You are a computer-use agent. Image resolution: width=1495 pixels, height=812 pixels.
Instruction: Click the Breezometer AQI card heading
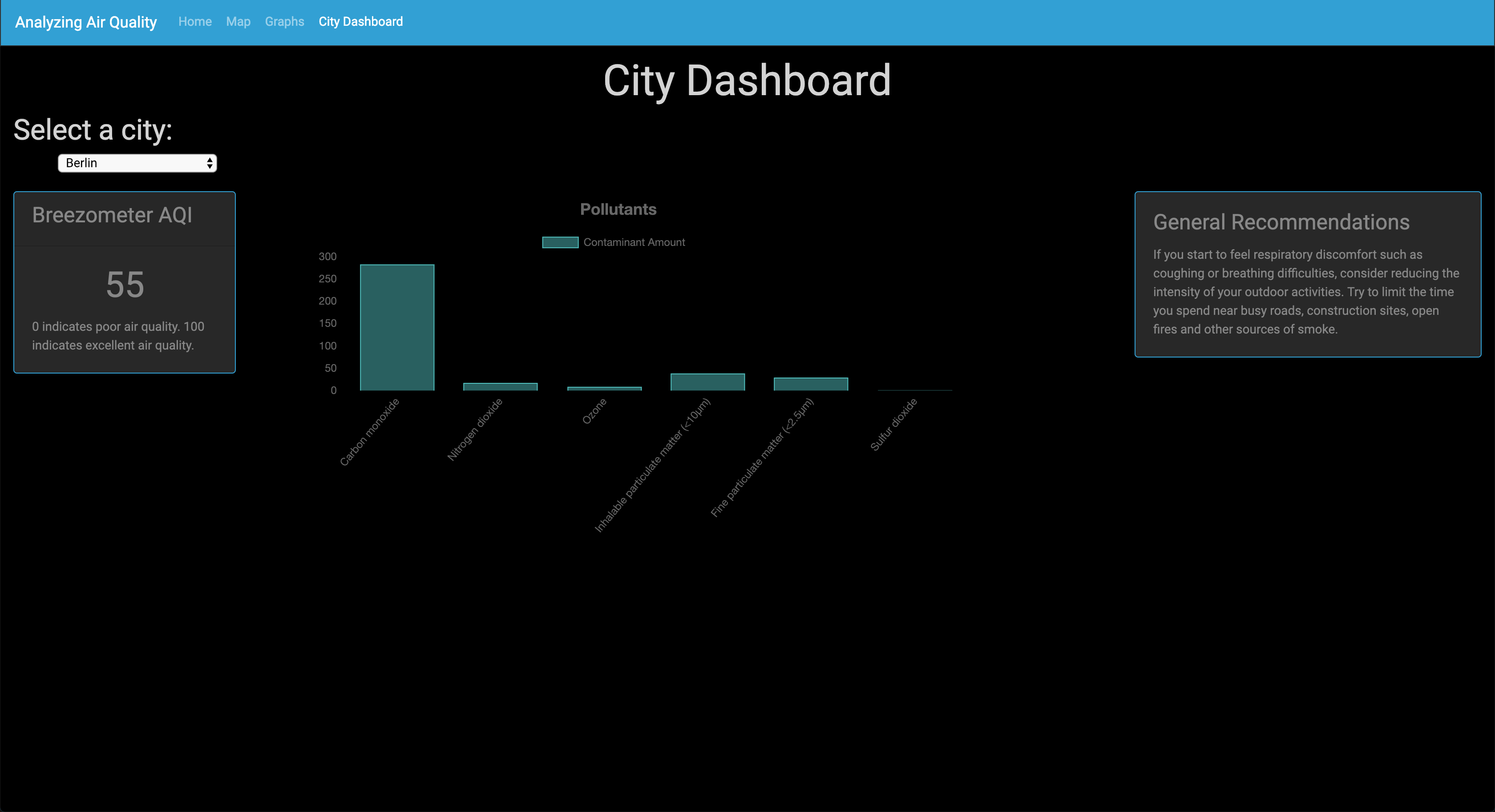point(112,215)
